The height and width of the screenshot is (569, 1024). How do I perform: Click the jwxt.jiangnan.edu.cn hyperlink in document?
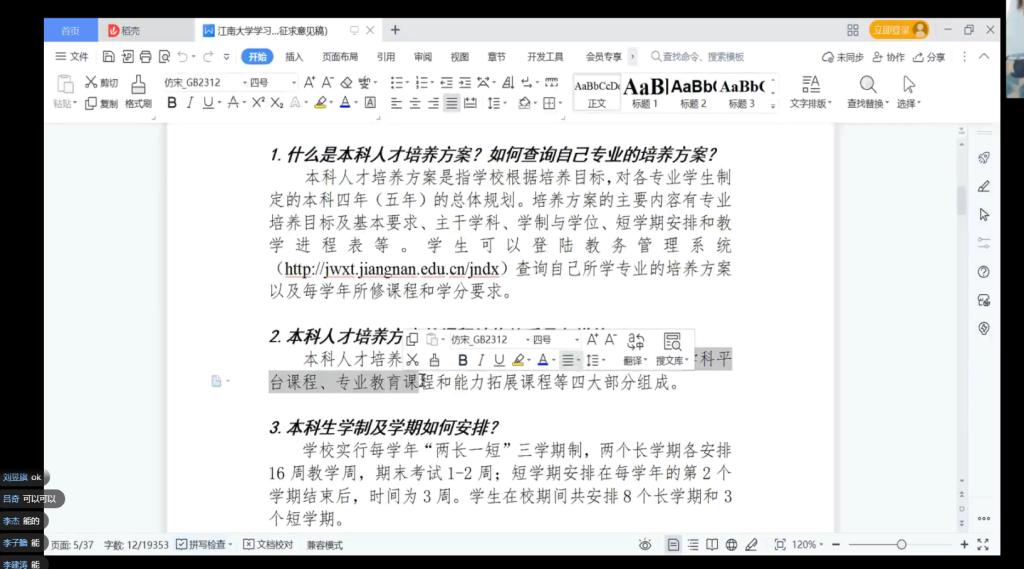391,269
